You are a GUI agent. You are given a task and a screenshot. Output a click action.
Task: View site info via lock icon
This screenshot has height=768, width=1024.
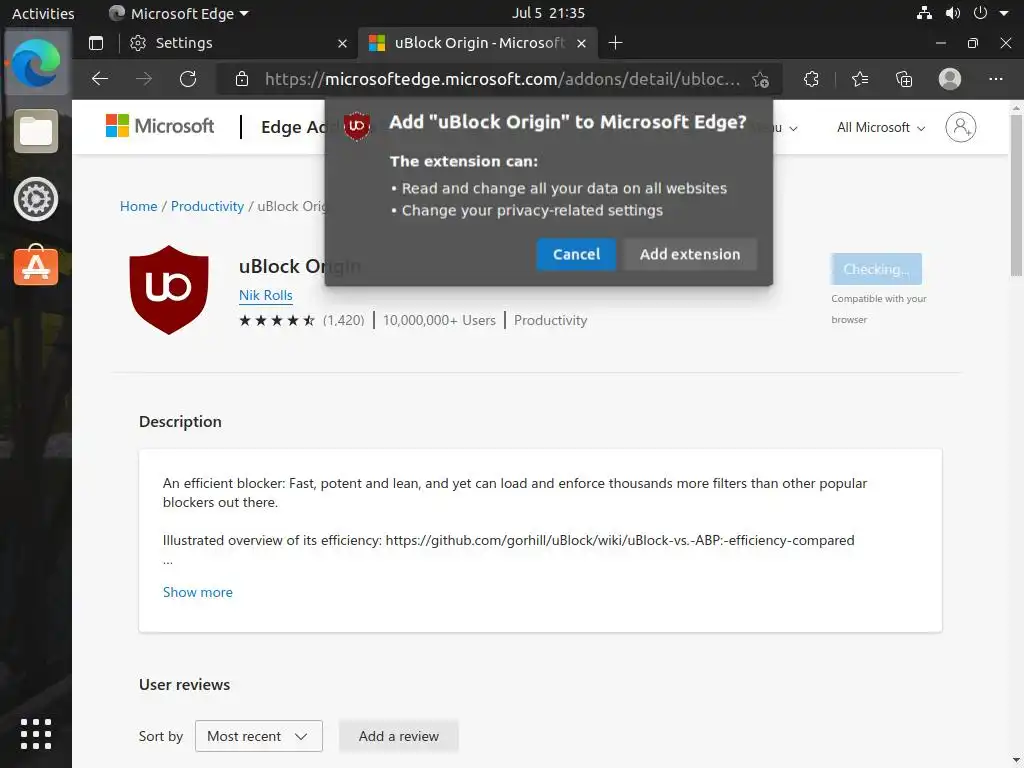(242, 79)
